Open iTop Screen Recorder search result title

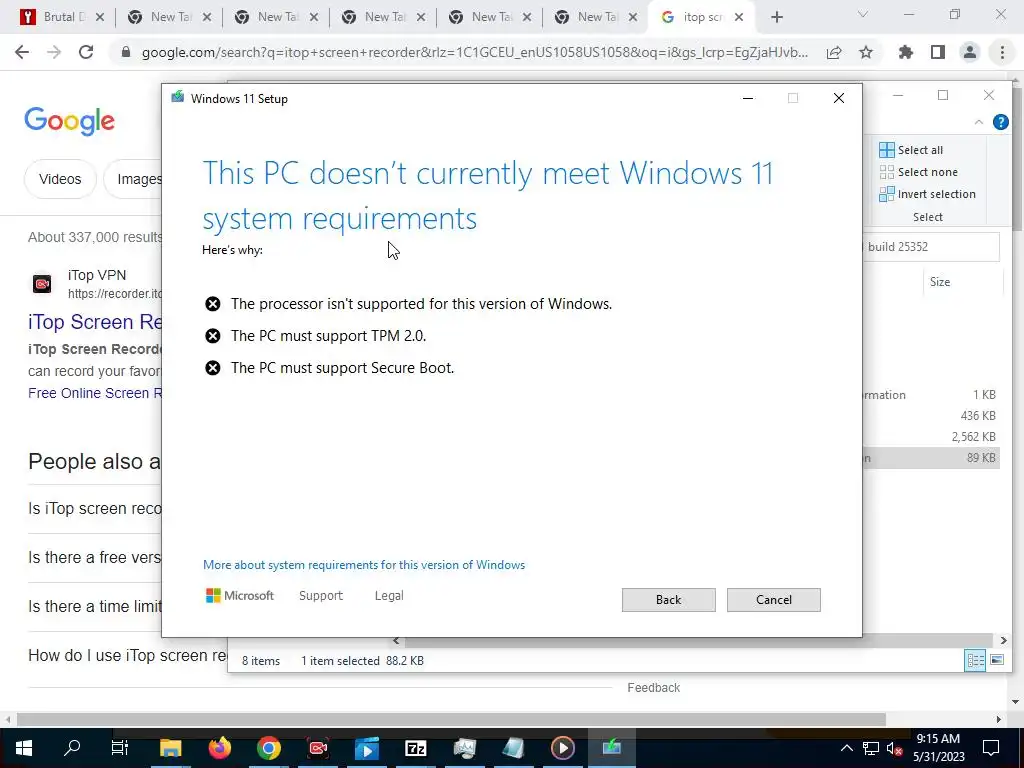pos(95,322)
